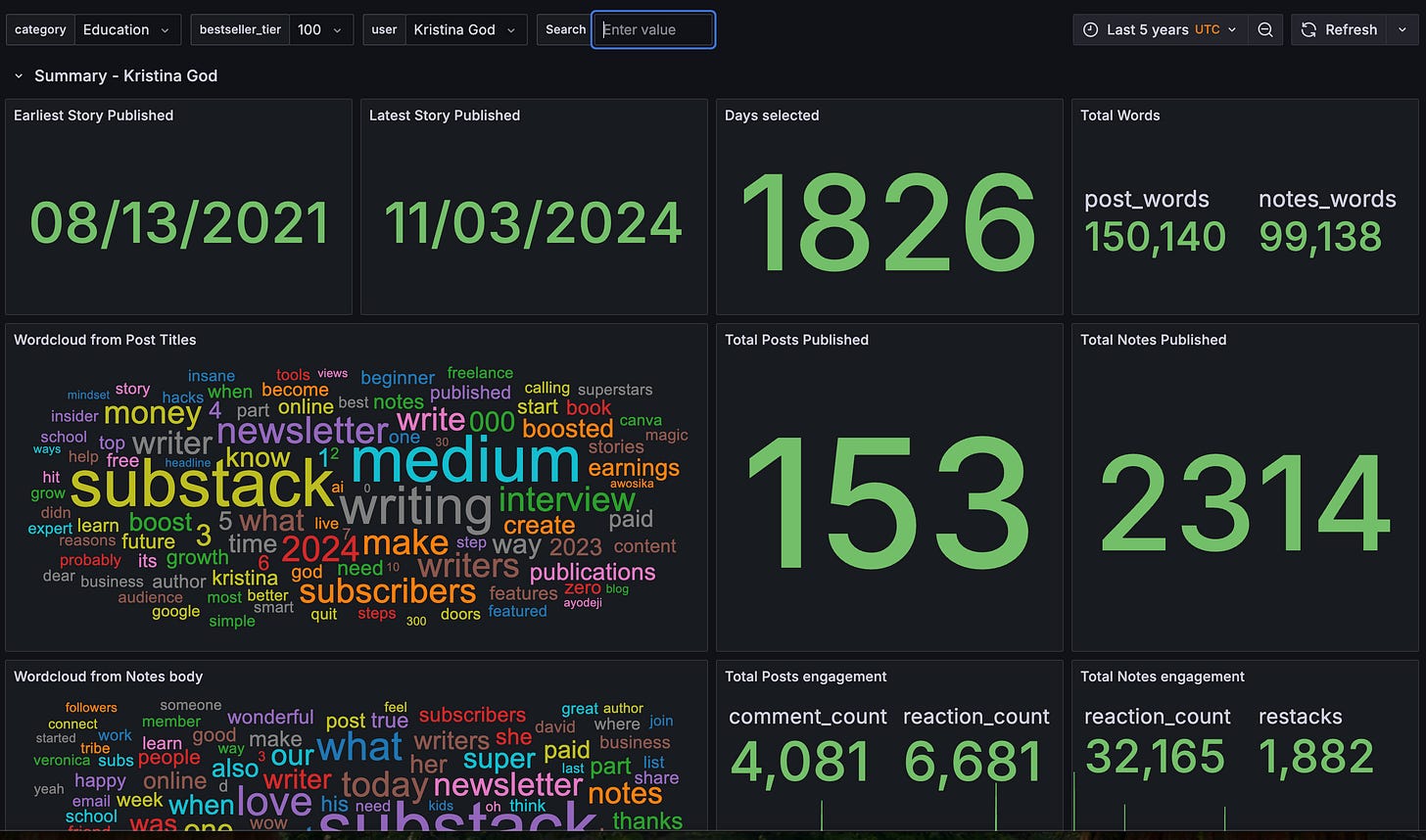
Task: Click the comment_count value 4,081
Action: (x=800, y=763)
